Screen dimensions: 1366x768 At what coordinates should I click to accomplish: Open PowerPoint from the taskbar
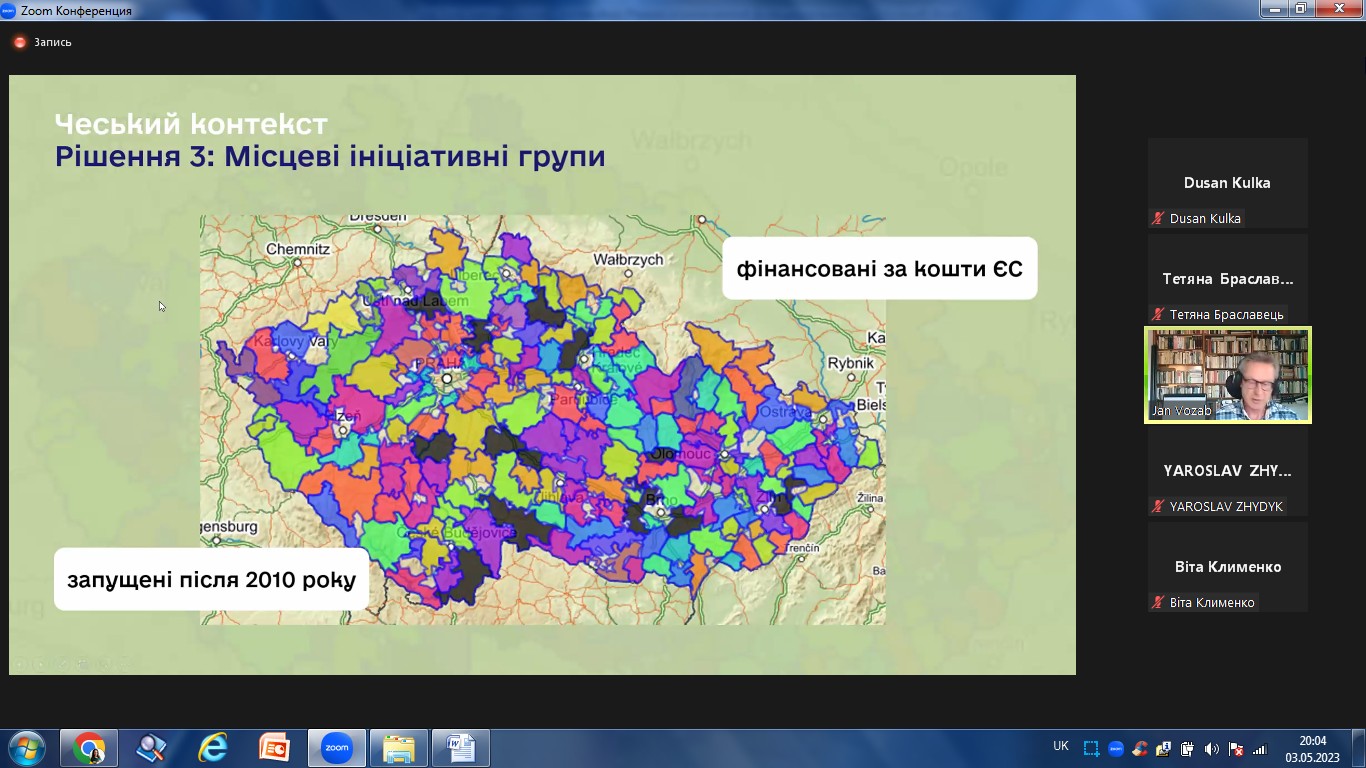click(x=274, y=748)
